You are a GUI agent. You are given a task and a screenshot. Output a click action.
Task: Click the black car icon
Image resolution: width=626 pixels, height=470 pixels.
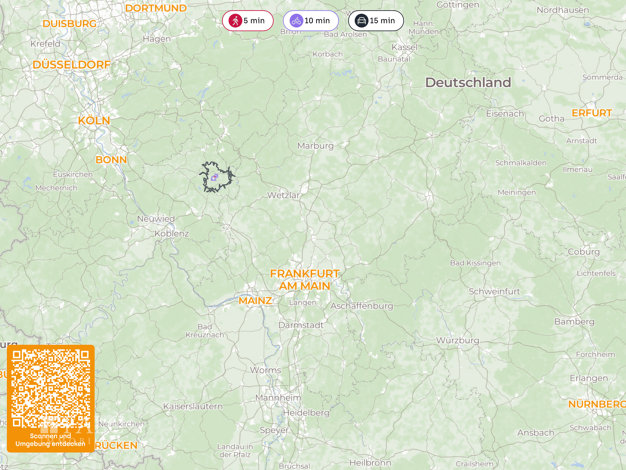pos(361,20)
